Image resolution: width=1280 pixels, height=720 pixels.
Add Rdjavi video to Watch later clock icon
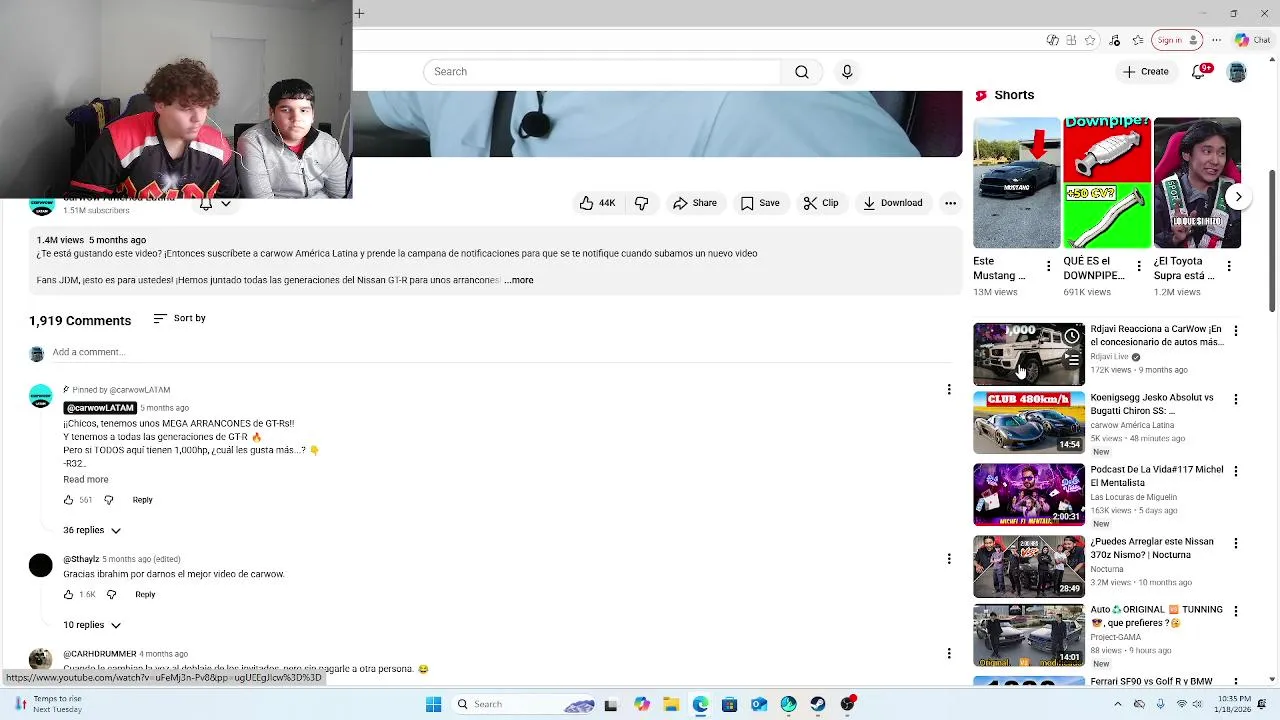1071,336
